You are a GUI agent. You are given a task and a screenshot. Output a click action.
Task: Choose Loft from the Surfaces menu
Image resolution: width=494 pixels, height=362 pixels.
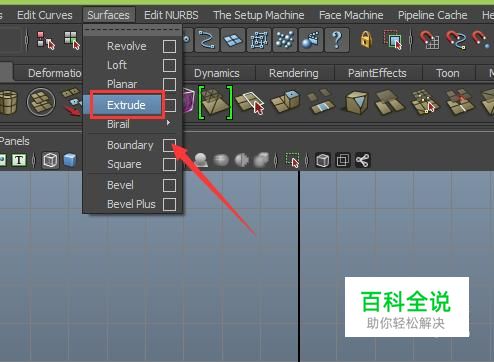[x=117, y=65]
